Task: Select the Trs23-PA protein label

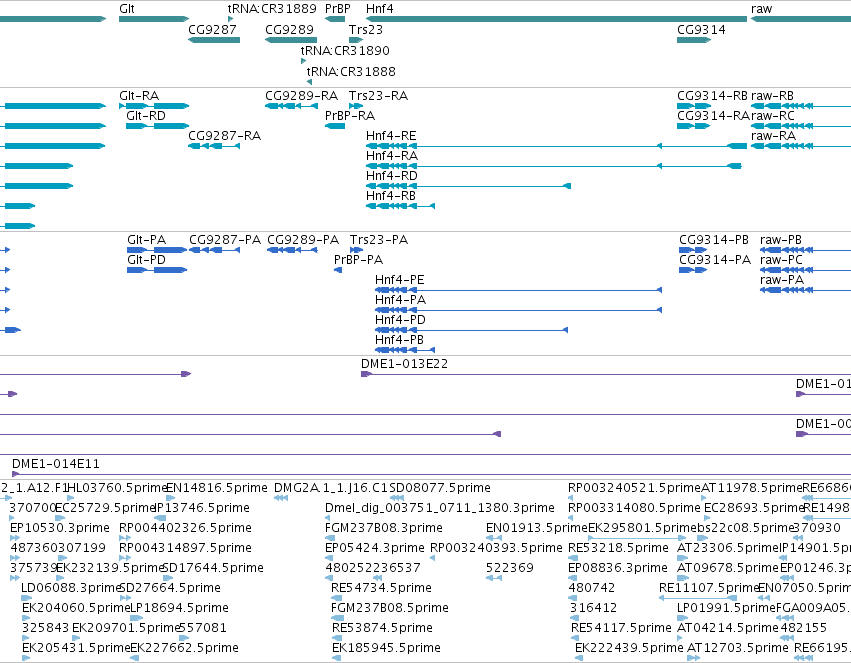Action: click(379, 240)
